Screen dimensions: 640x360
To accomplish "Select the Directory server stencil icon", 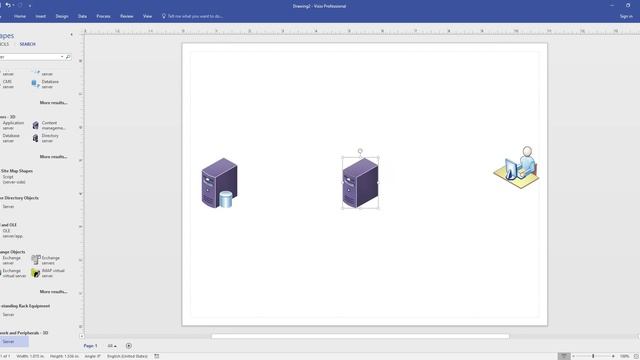I will point(36,138).
